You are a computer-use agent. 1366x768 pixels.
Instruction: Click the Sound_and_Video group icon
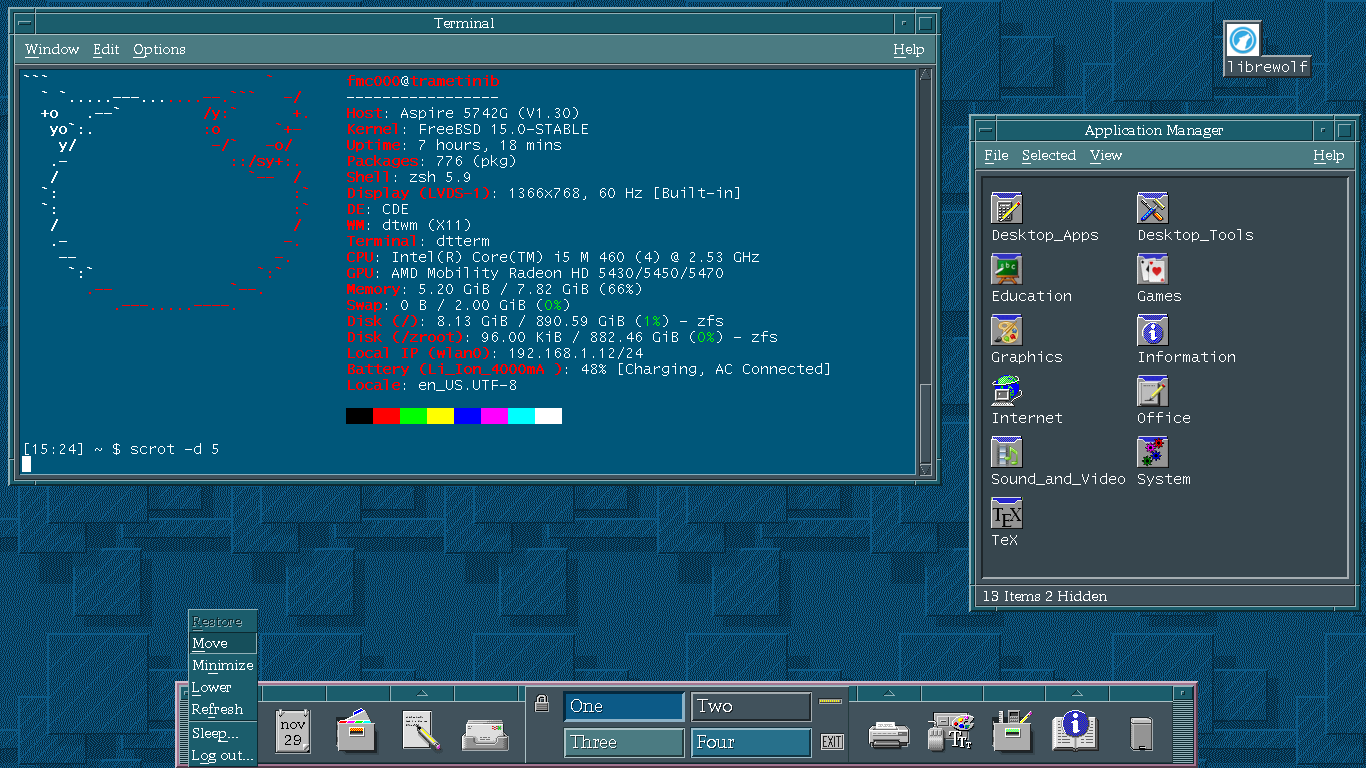pyautogui.click(x=1007, y=452)
